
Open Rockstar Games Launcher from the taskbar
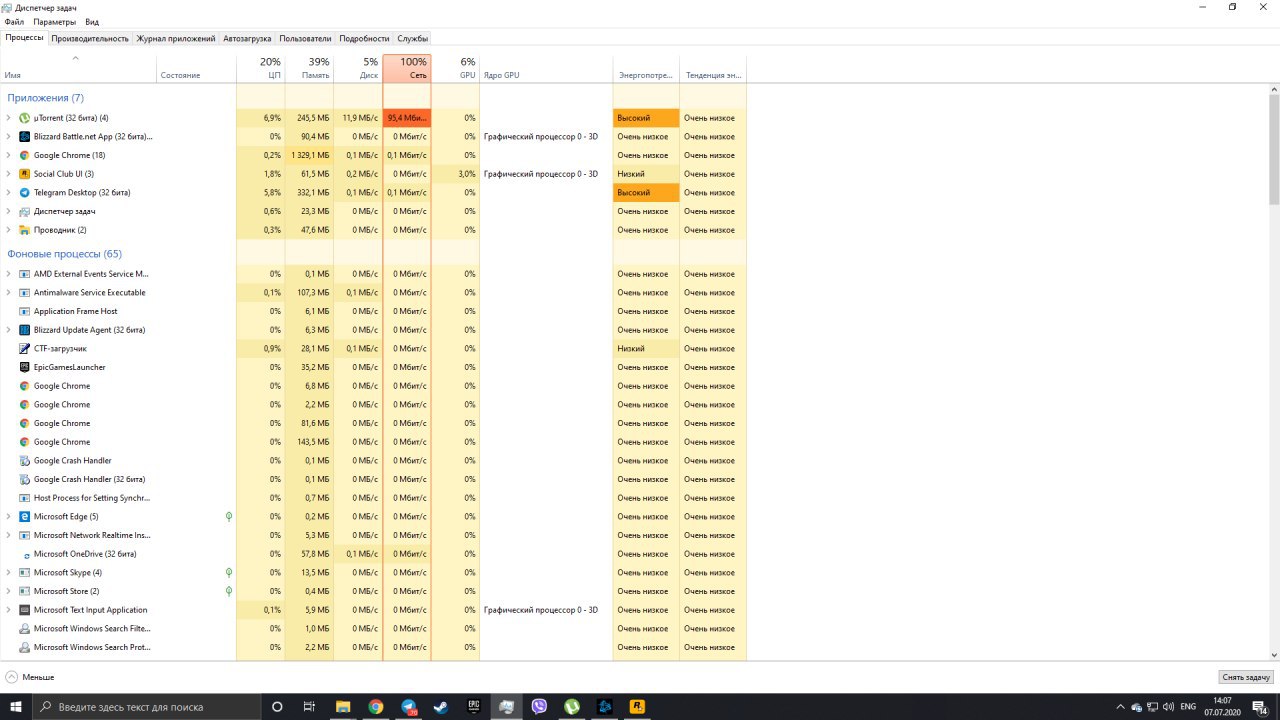(637, 706)
